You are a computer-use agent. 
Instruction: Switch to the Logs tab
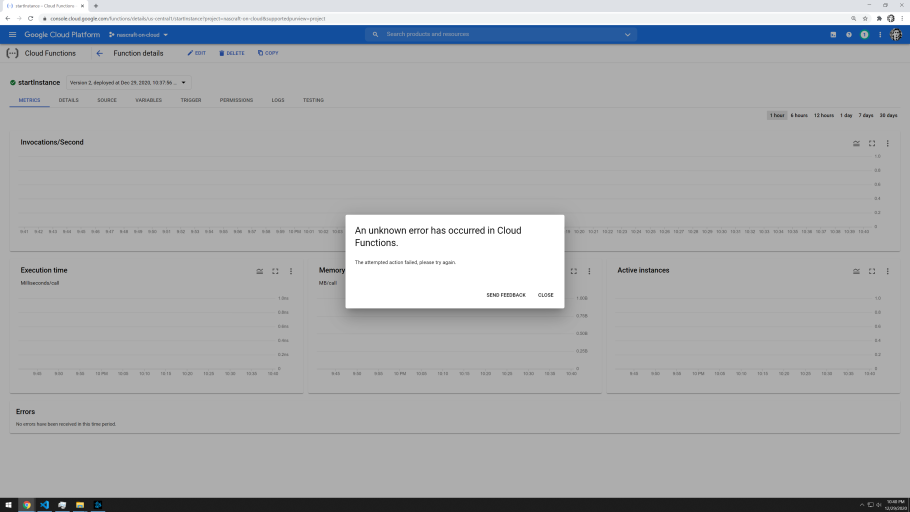click(x=278, y=100)
